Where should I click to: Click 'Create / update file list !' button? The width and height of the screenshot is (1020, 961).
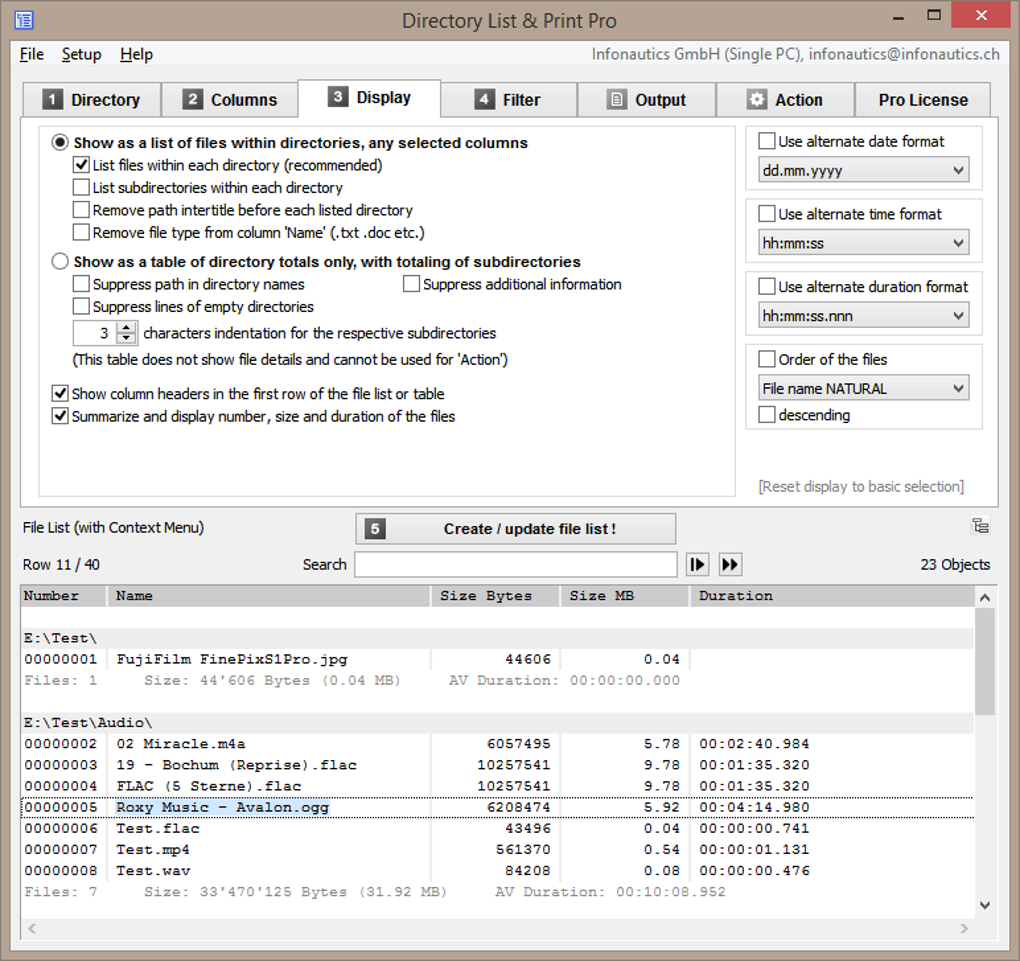(515, 529)
